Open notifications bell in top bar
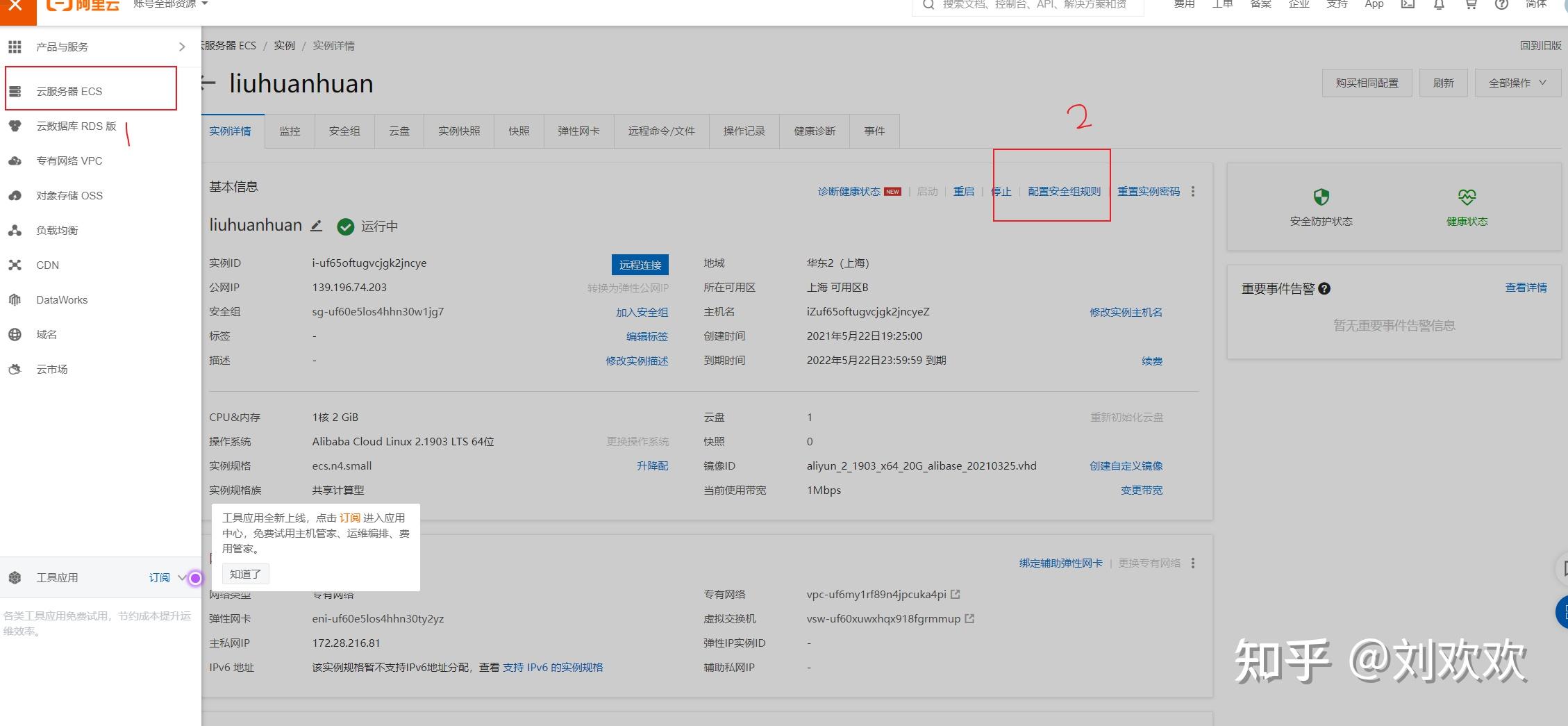The height and width of the screenshot is (726, 1568). (x=1439, y=4)
